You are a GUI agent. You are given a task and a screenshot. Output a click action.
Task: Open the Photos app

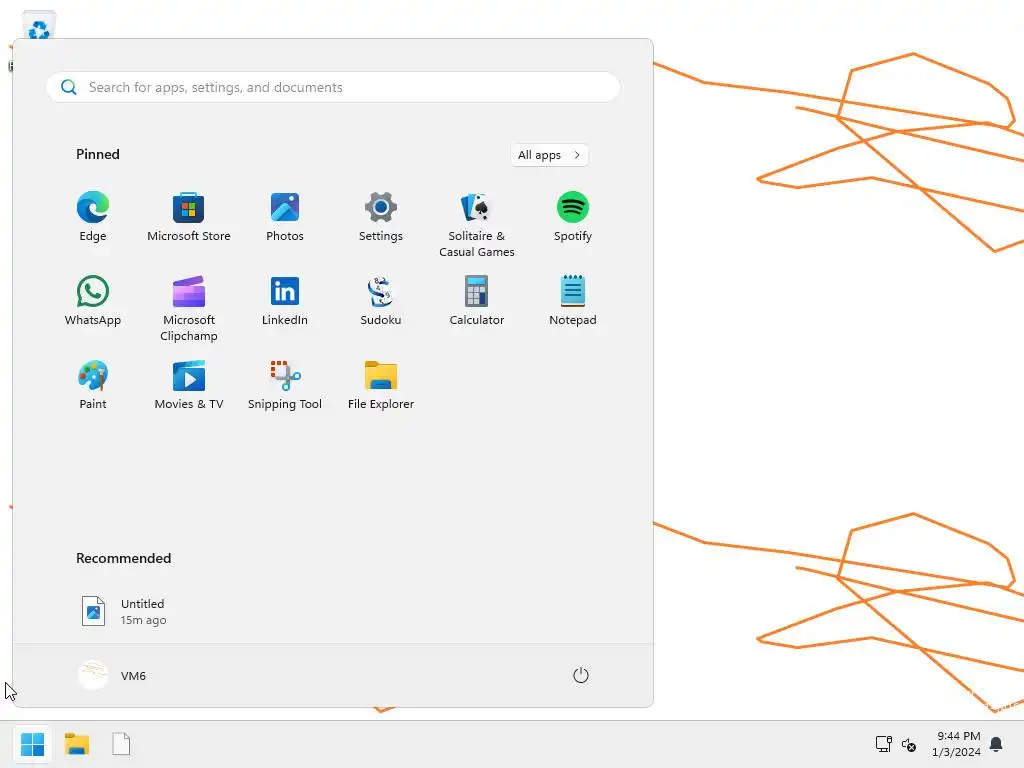285,217
